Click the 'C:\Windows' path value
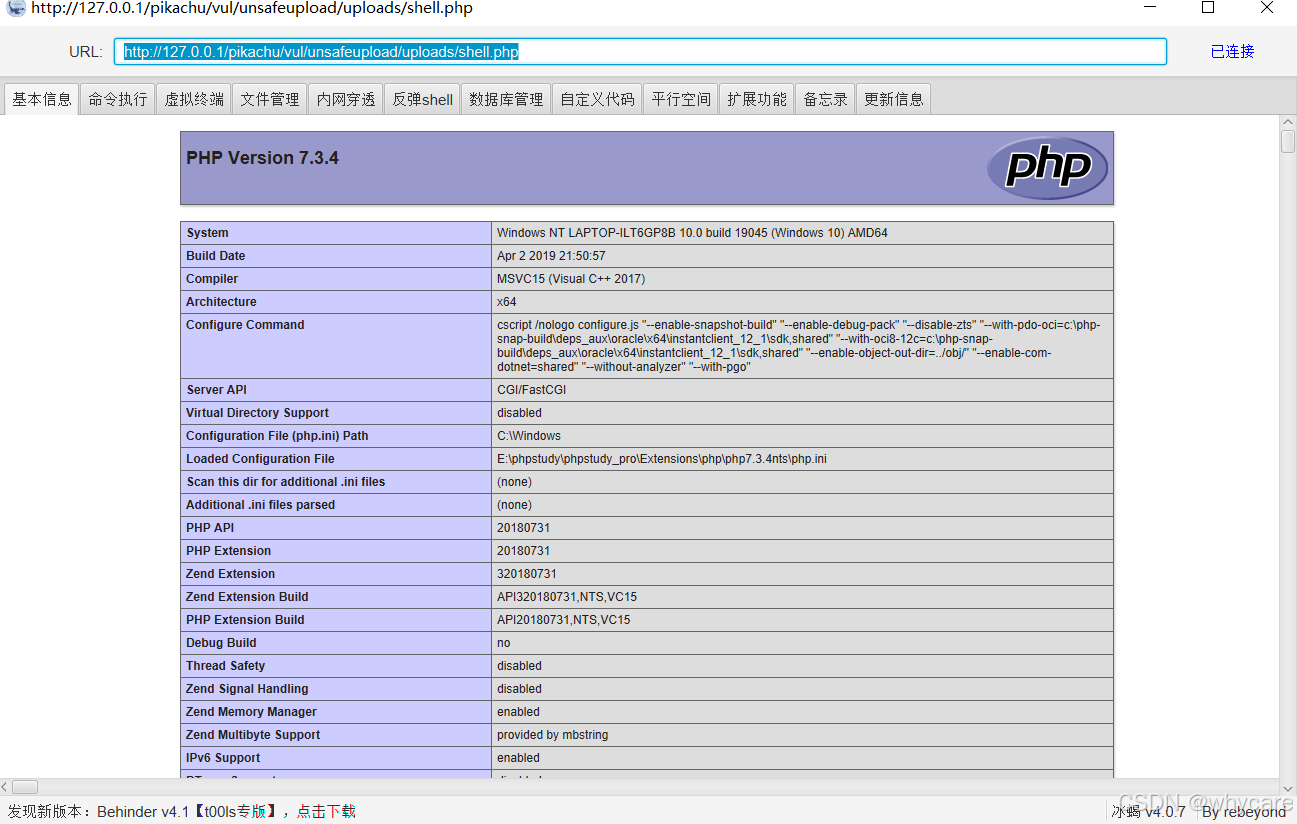Viewport: 1297px width, 824px height. 529,436
